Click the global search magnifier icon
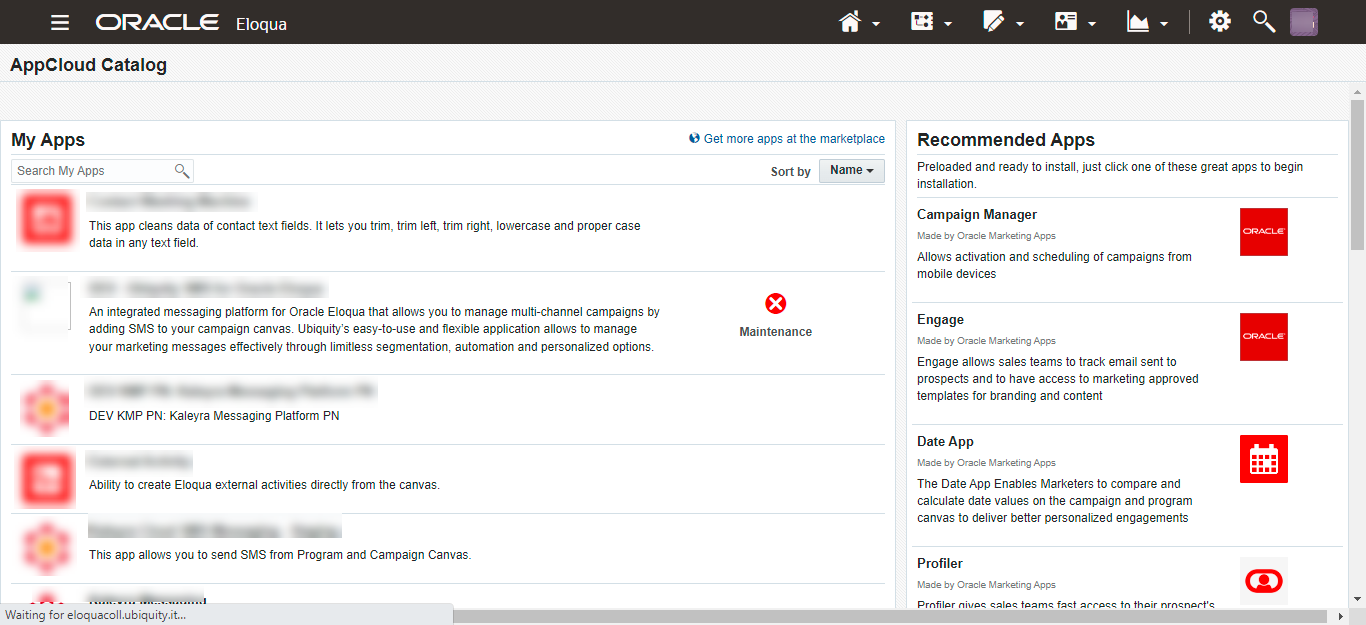Viewport: 1366px width, 625px height. pos(1264,21)
